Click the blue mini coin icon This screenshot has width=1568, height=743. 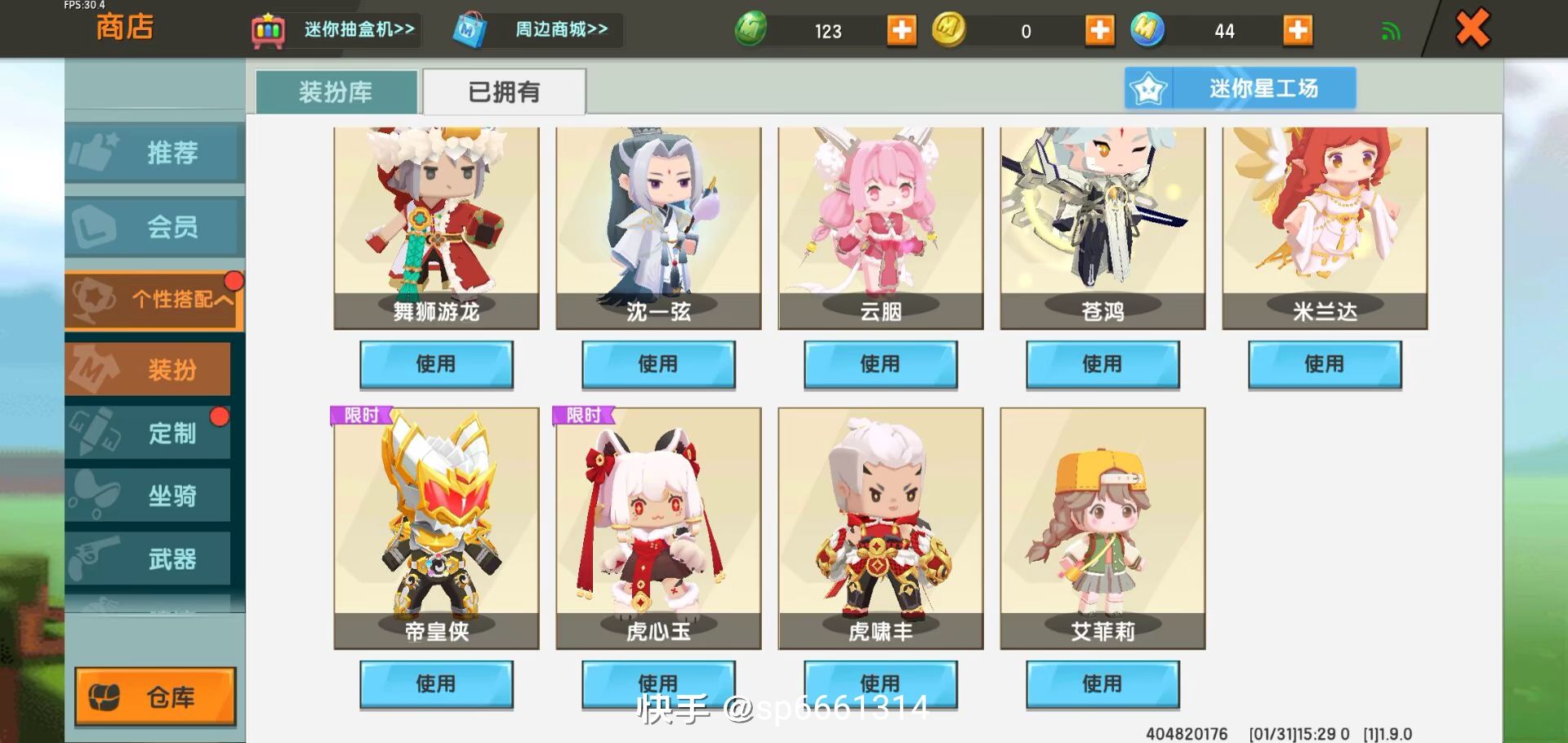click(1147, 30)
